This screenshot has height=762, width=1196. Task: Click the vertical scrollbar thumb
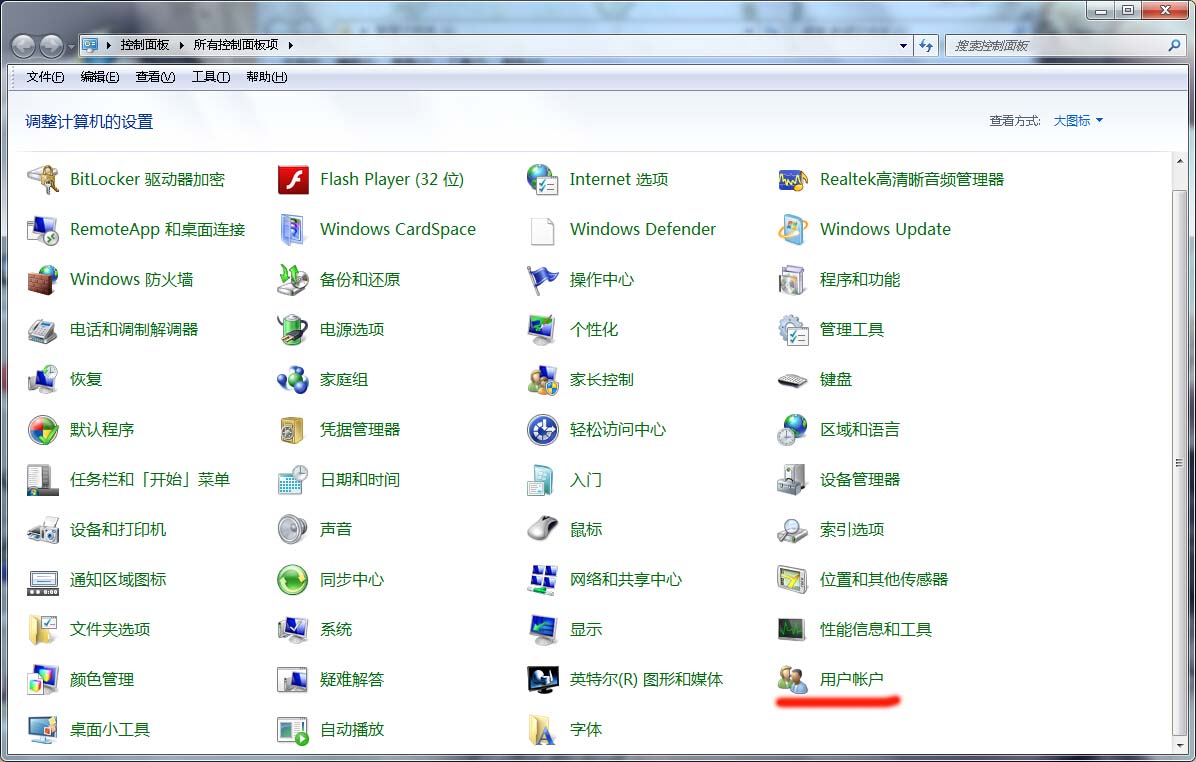1179,461
